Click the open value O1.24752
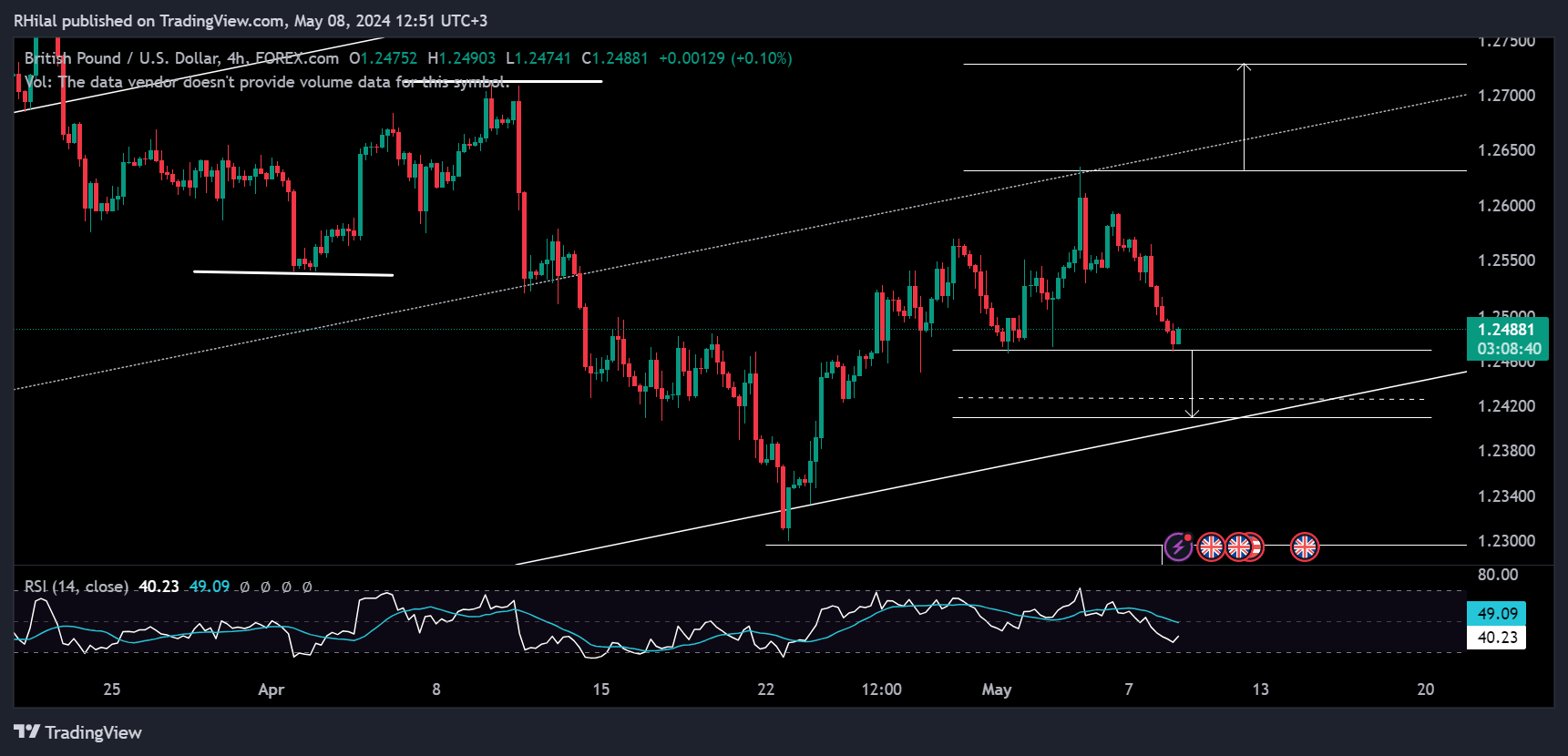Viewport: 1568px width, 756px height. 383,58
